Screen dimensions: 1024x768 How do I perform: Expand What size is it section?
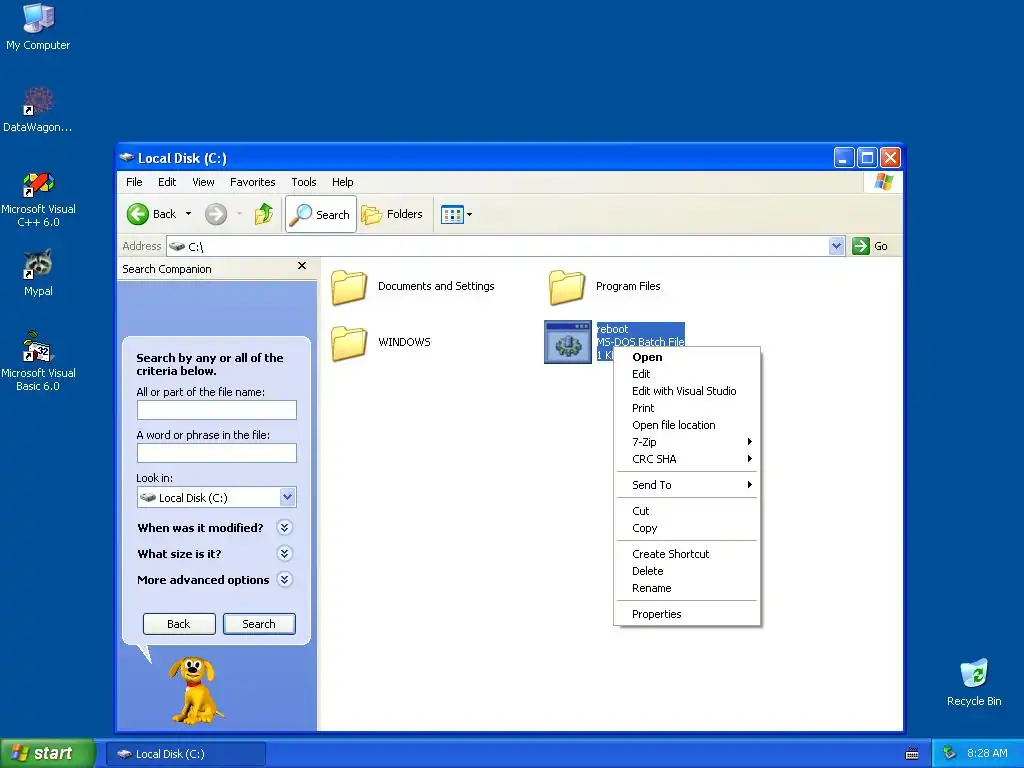[x=284, y=554]
